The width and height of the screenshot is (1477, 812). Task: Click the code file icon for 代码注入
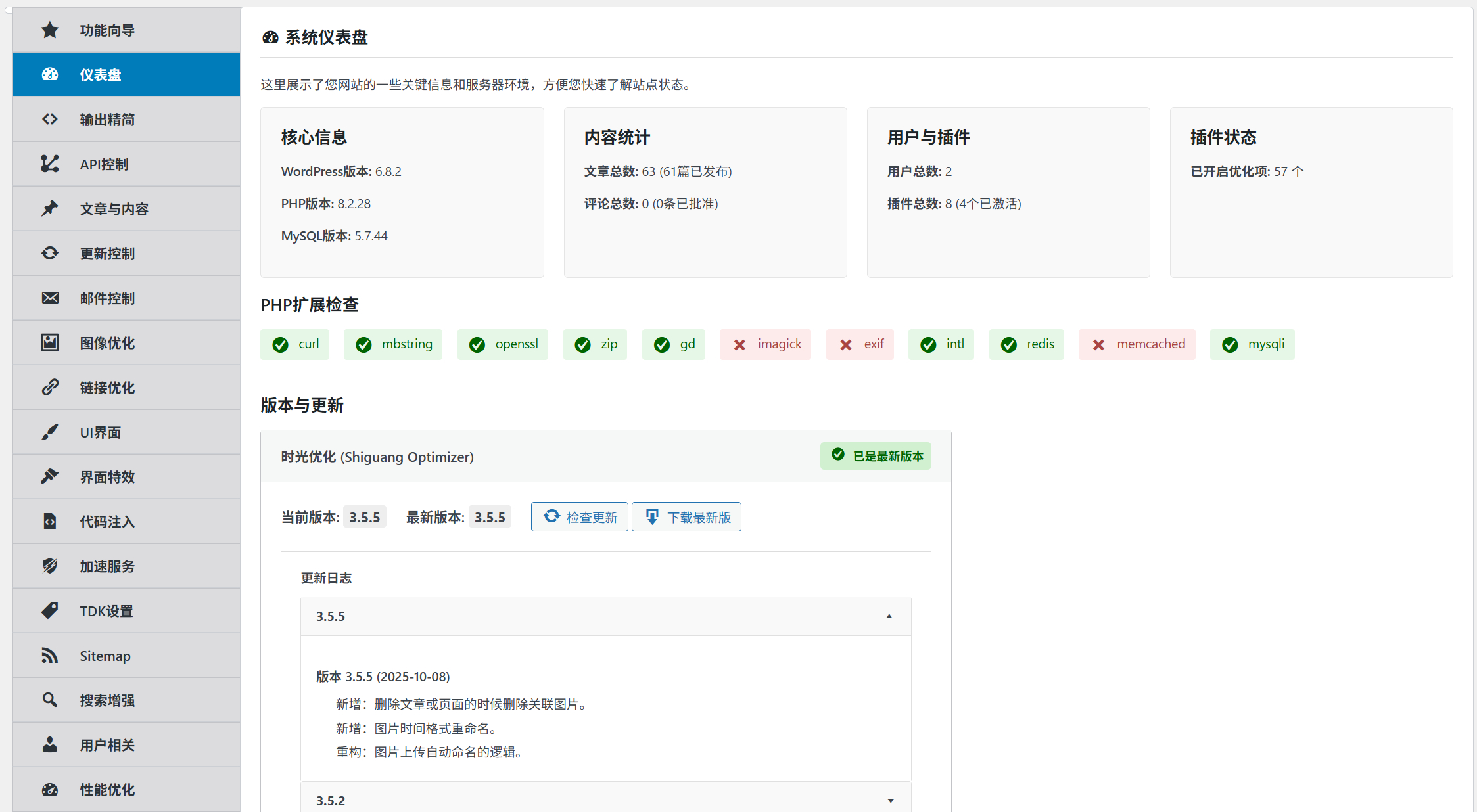tap(50, 522)
